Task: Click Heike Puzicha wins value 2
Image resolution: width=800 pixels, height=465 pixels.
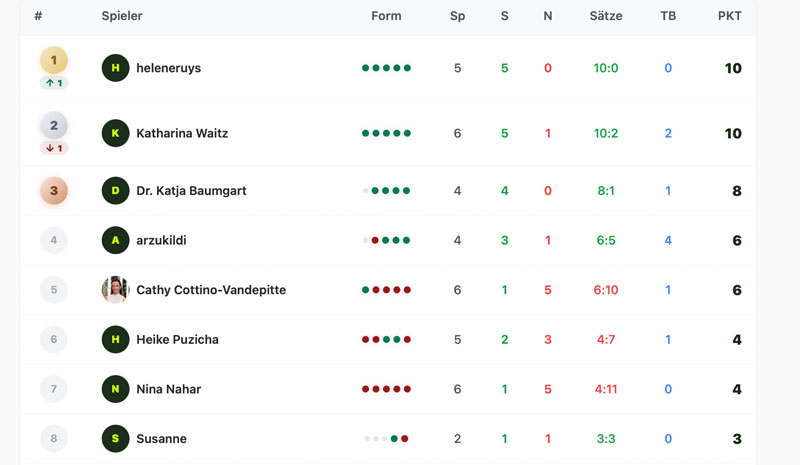Action: pyautogui.click(x=505, y=339)
